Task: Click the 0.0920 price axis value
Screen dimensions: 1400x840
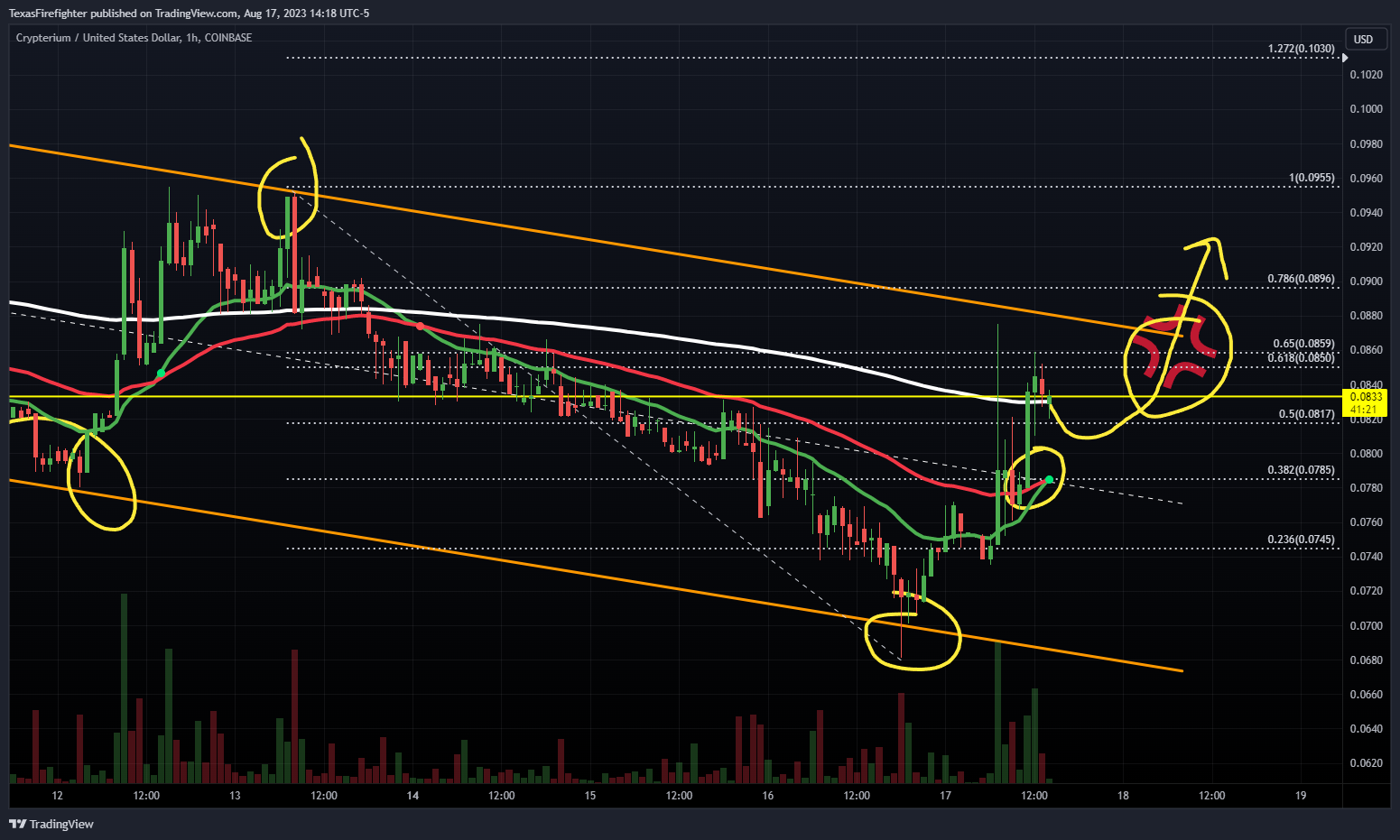Action: tap(1366, 246)
